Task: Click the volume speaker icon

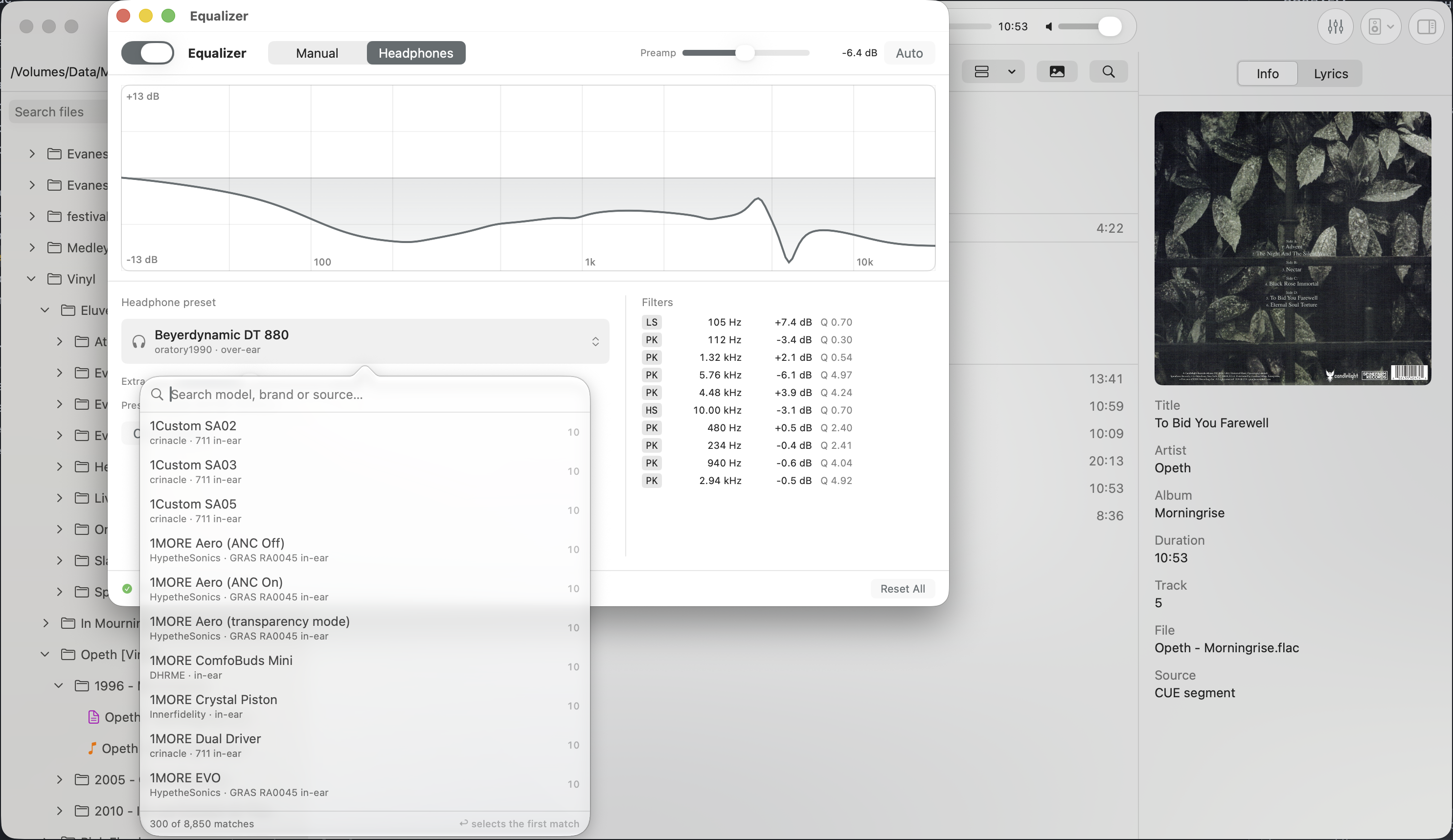Action: click(x=1049, y=26)
